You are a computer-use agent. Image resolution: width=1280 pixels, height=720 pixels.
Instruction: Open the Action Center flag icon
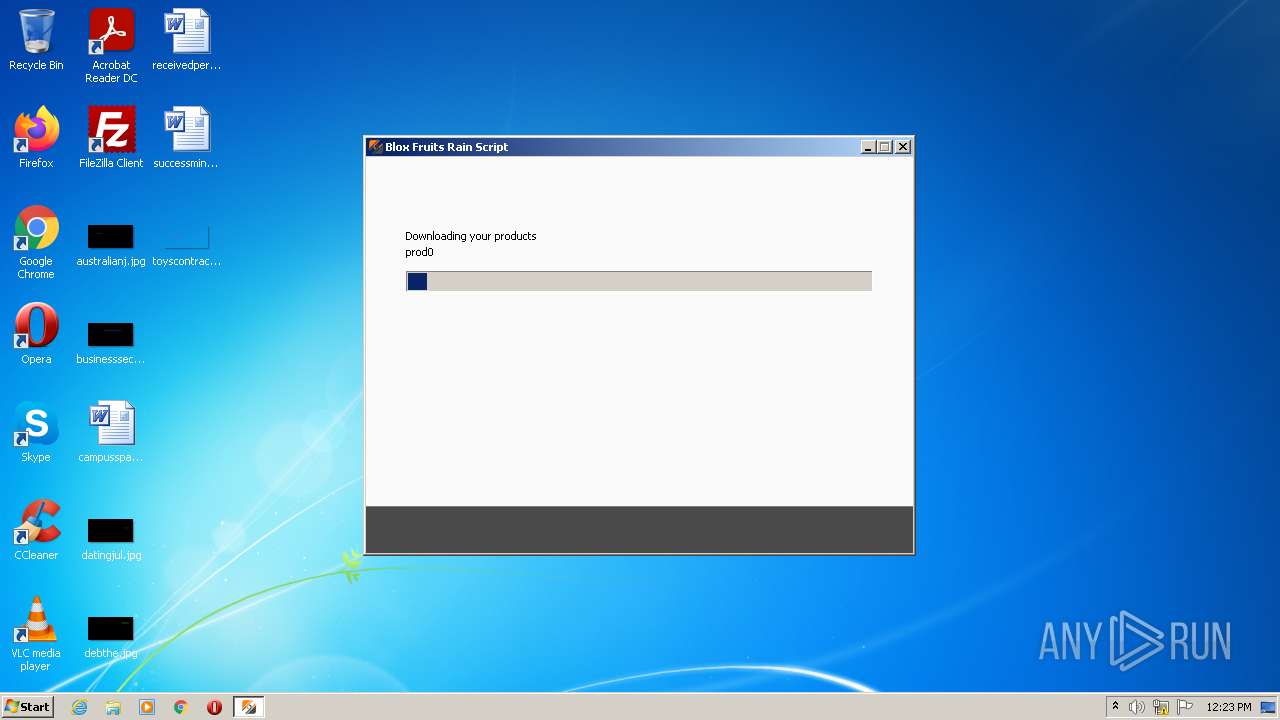coord(1185,707)
